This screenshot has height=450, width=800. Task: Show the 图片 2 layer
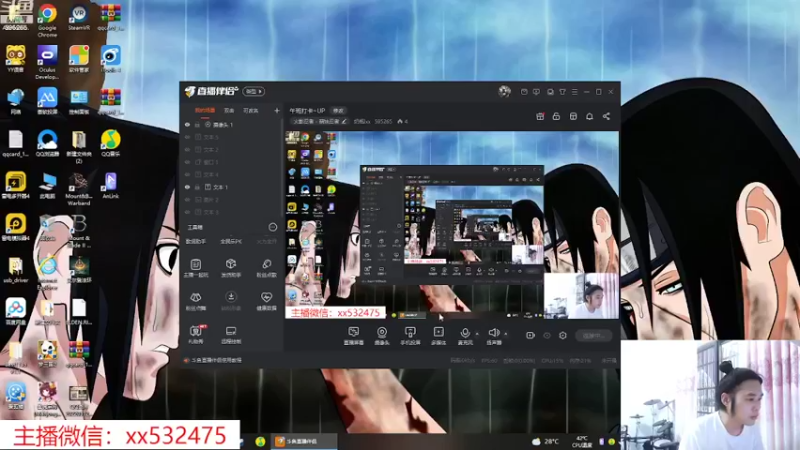[187, 199]
